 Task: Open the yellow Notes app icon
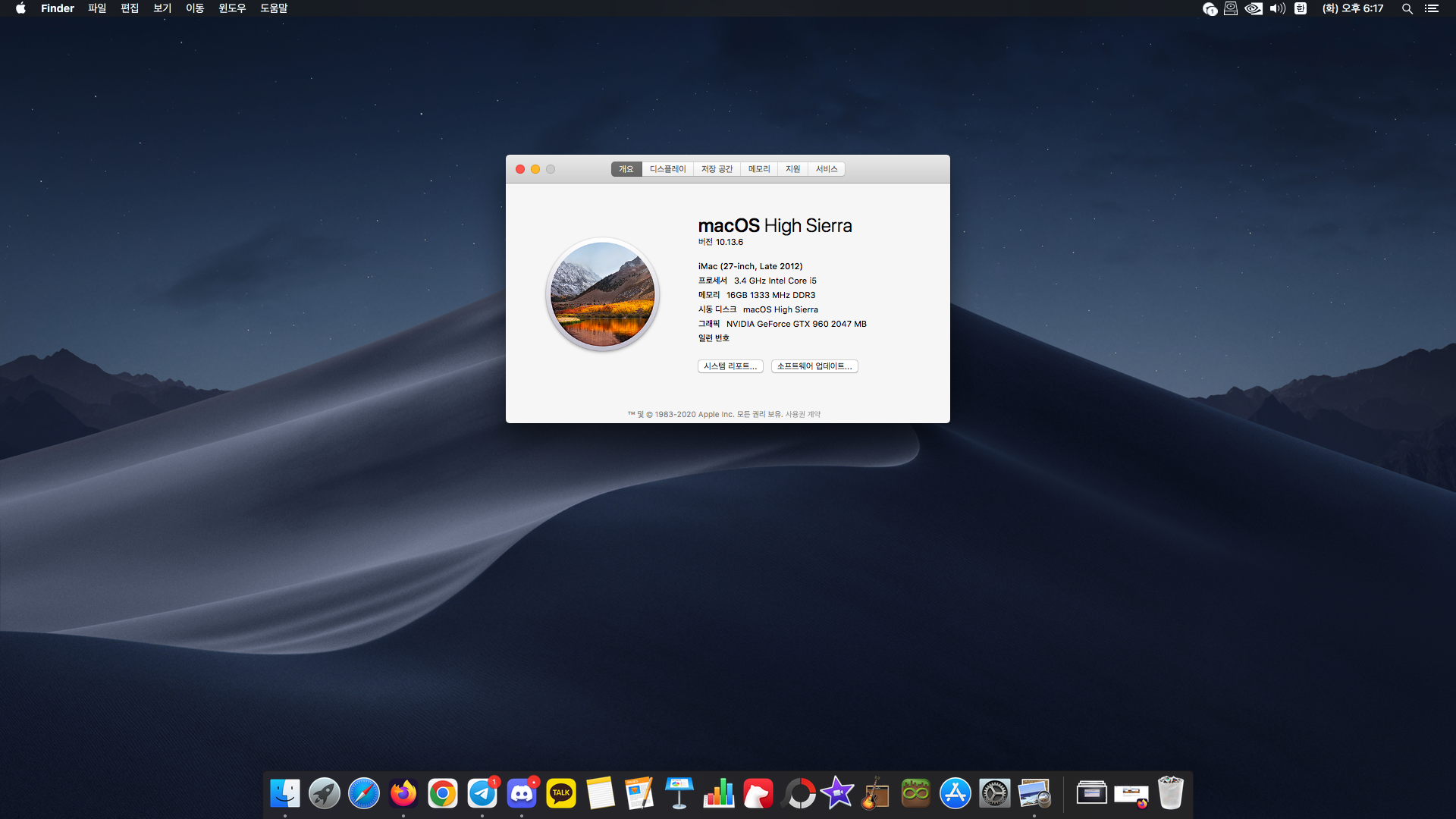(x=601, y=794)
